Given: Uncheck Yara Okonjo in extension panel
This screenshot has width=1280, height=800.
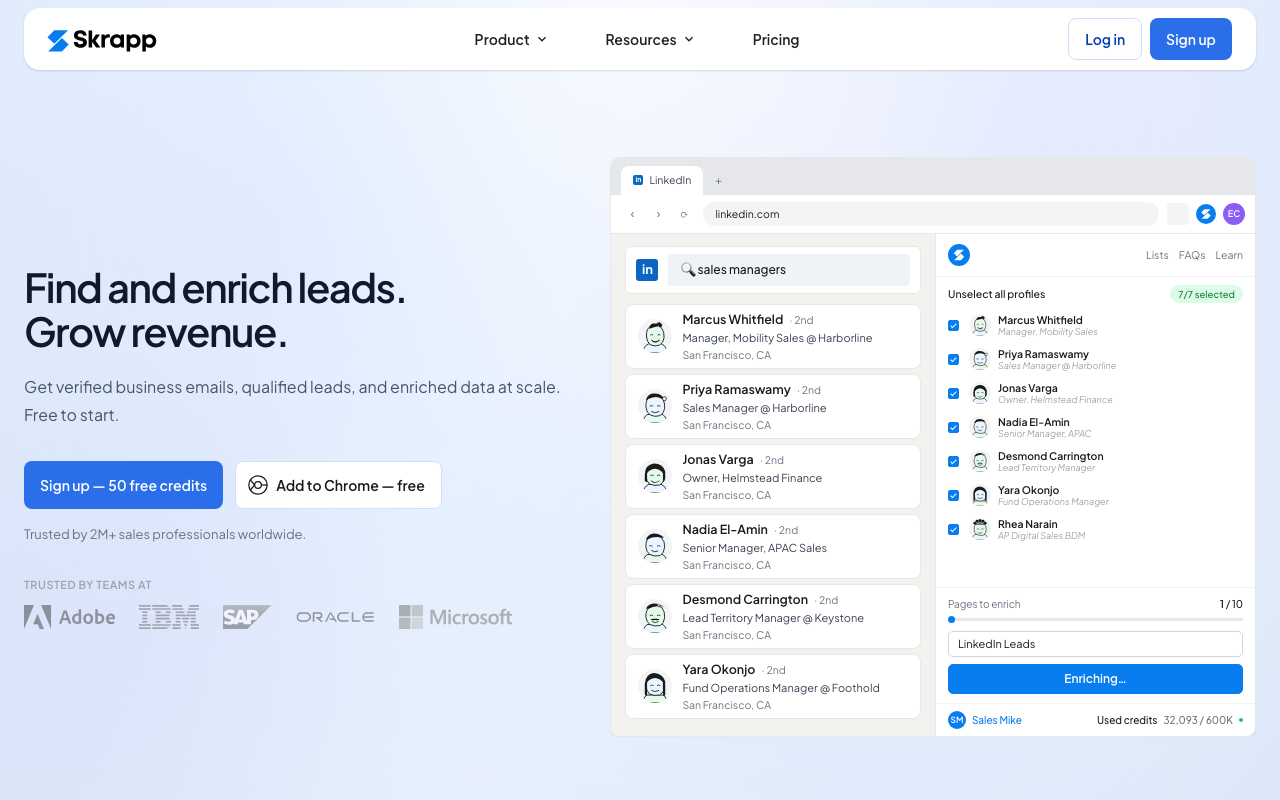Looking at the screenshot, I should [954, 495].
